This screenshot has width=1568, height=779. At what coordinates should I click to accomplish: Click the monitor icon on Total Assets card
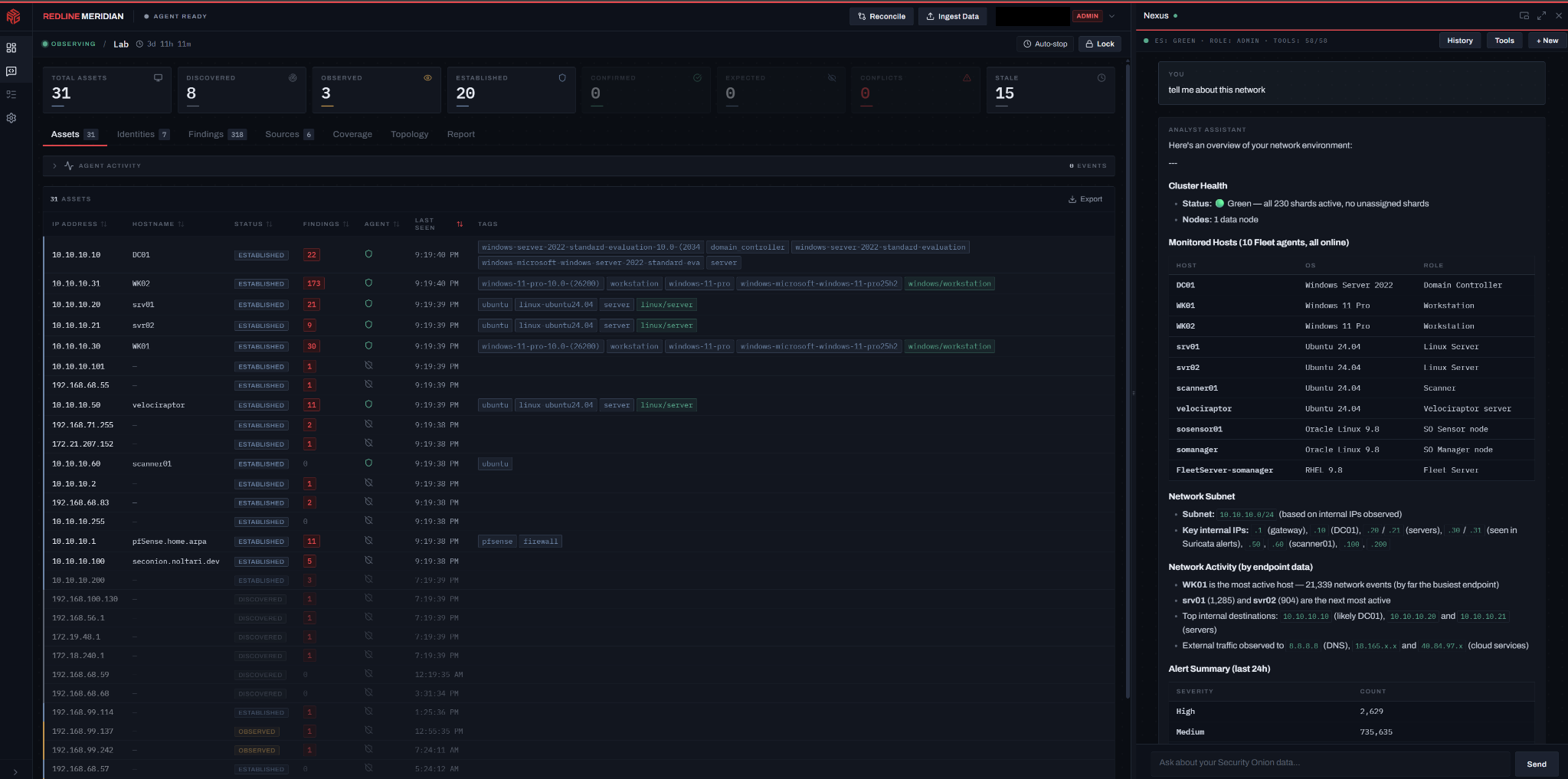158,77
